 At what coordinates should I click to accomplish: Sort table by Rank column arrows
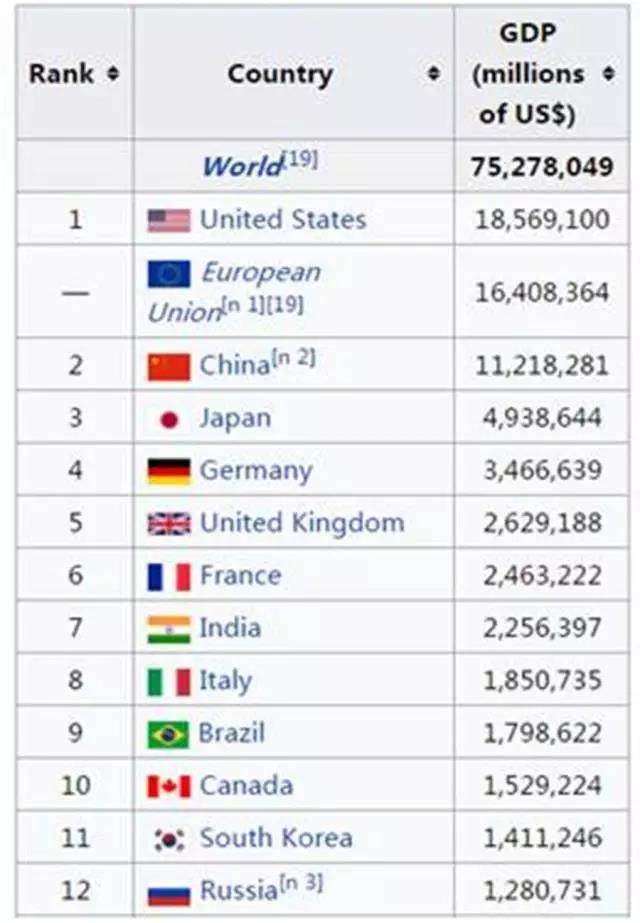(113, 74)
